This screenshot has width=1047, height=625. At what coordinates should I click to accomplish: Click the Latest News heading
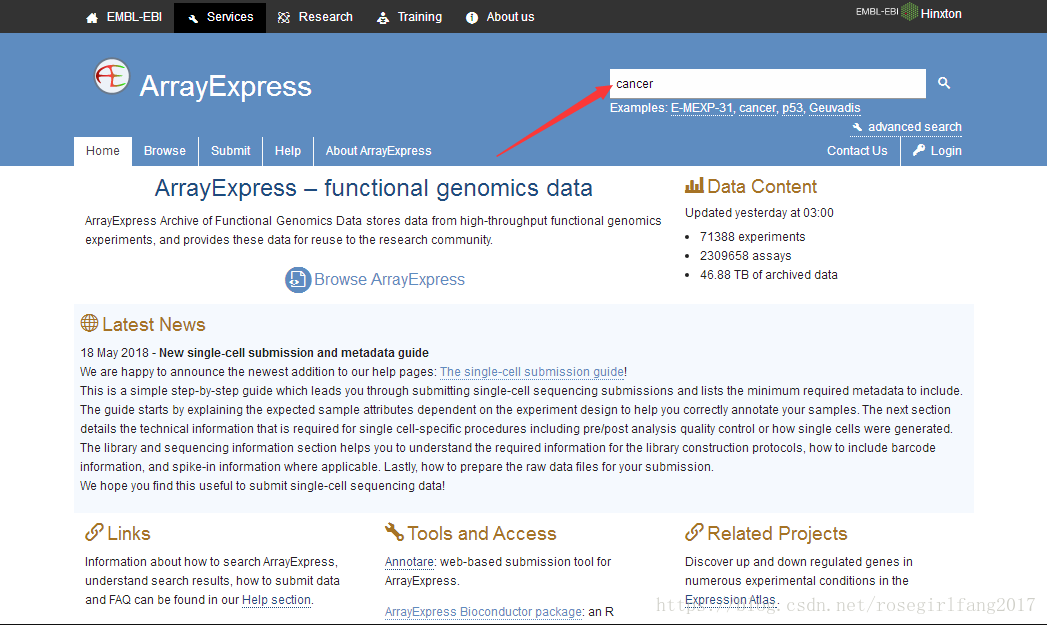click(154, 325)
